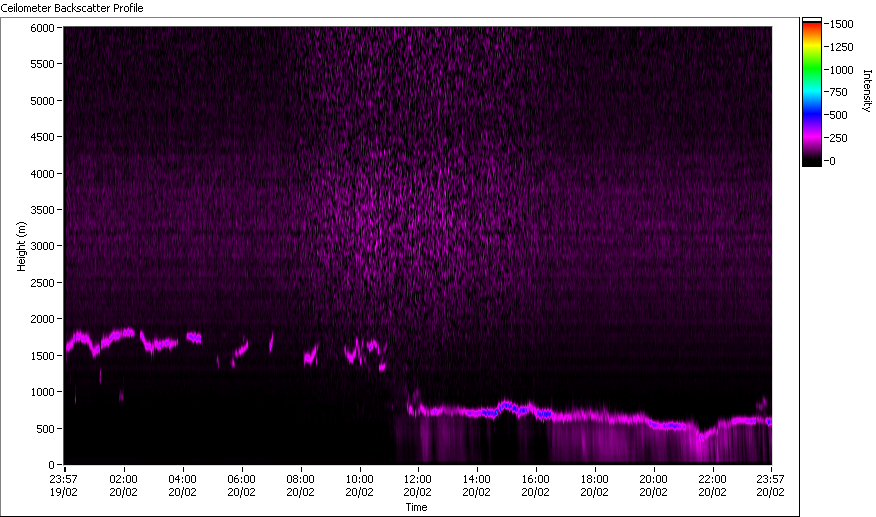Click the 4000 height tick label
The height and width of the screenshot is (517, 876).
pos(42,174)
